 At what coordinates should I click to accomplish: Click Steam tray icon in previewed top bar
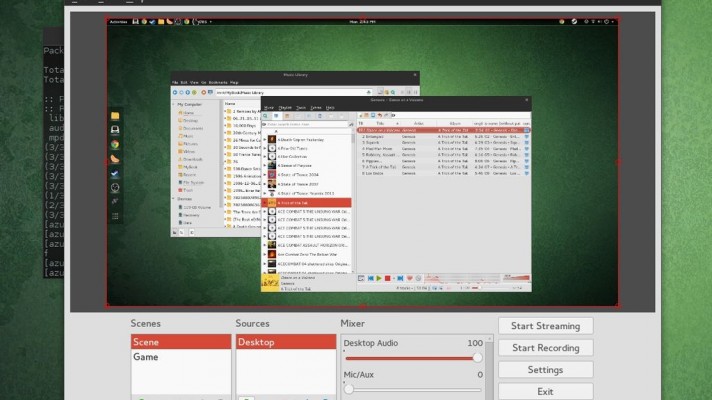[x=574, y=21]
